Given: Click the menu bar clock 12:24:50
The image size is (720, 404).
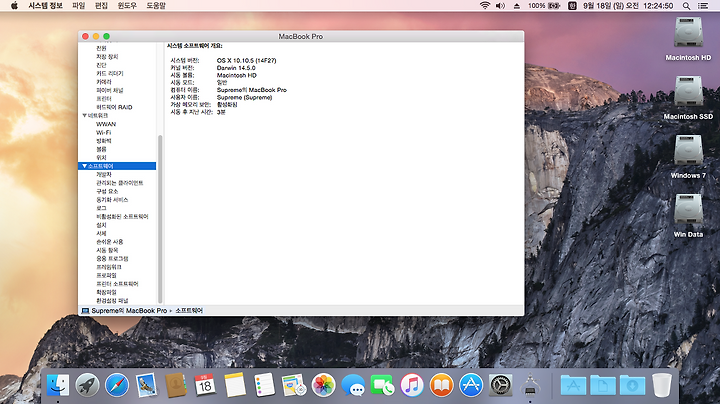Looking at the screenshot, I should click(658, 6).
